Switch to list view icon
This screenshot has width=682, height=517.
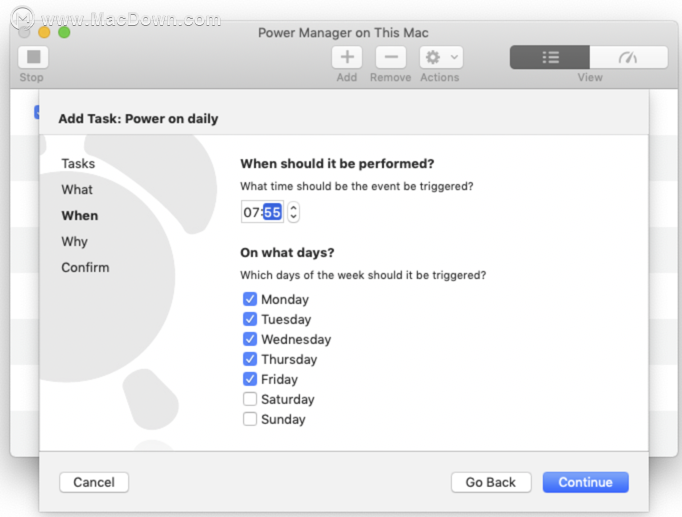point(550,57)
